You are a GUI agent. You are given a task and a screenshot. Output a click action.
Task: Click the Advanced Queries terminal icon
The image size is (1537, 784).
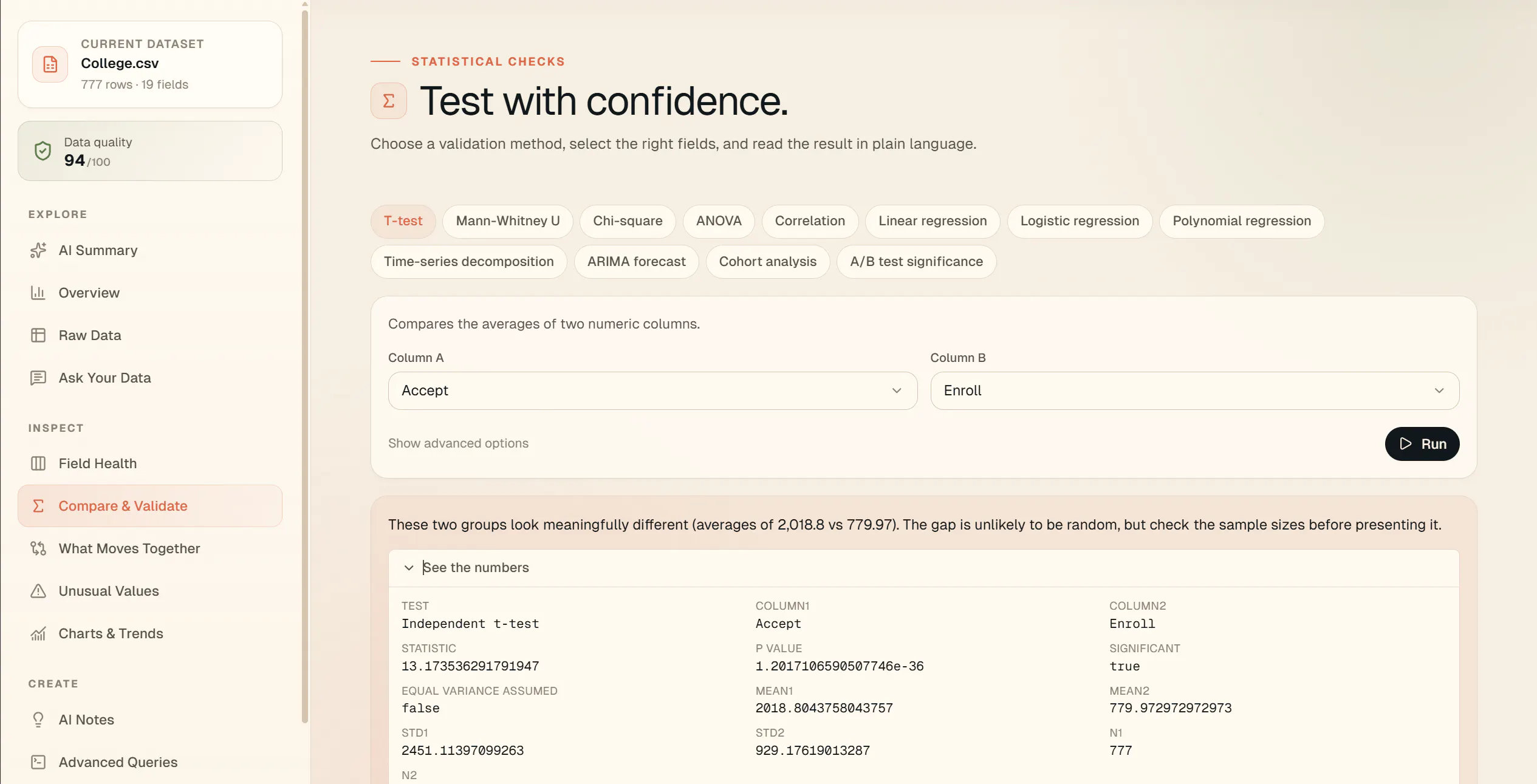coord(38,762)
